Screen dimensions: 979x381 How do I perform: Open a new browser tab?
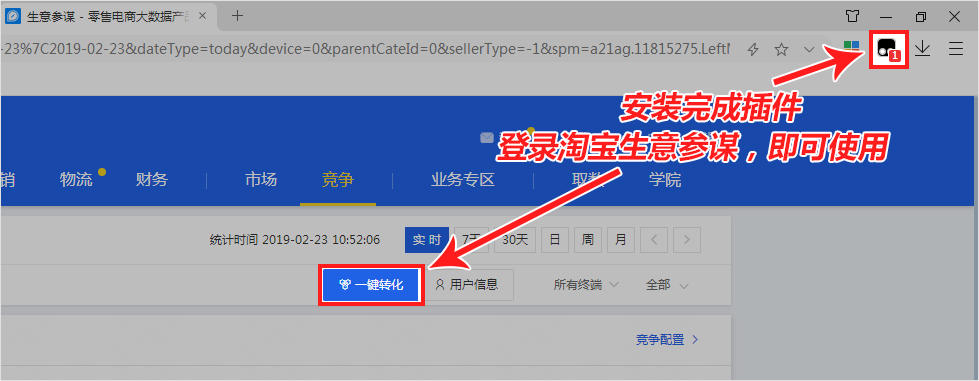(x=237, y=16)
